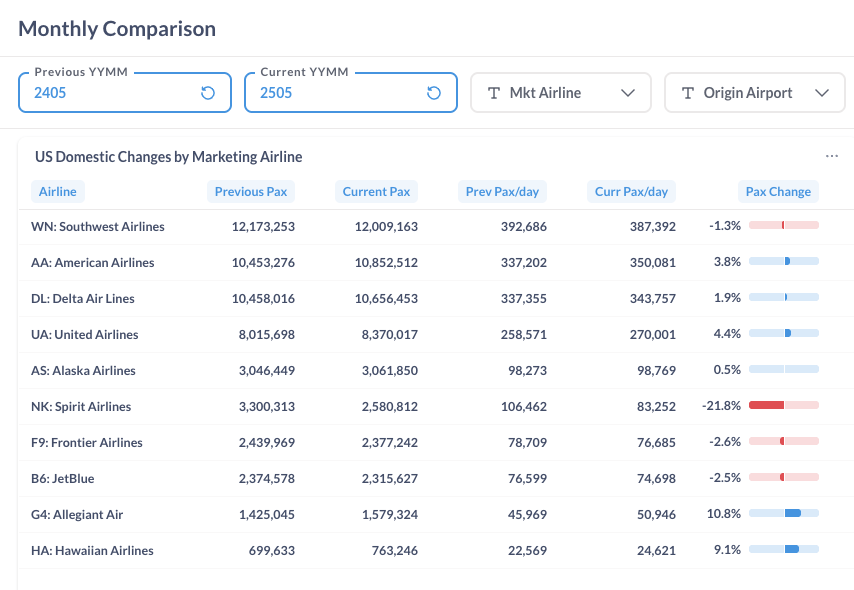Click Hawaiian curr pax/day value 24,621
Viewport: 854px width, 590px height.
656,550
